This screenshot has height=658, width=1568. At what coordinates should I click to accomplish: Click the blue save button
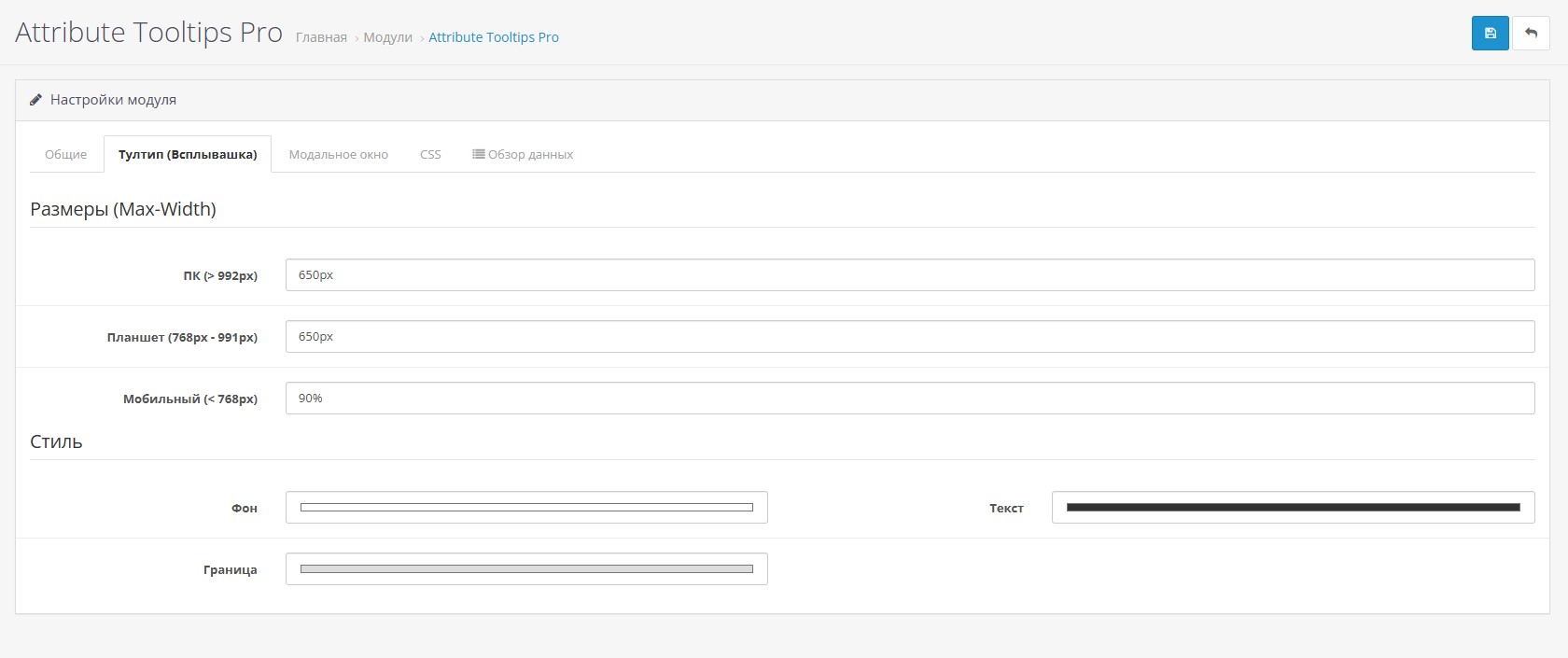click(1490, 34)
